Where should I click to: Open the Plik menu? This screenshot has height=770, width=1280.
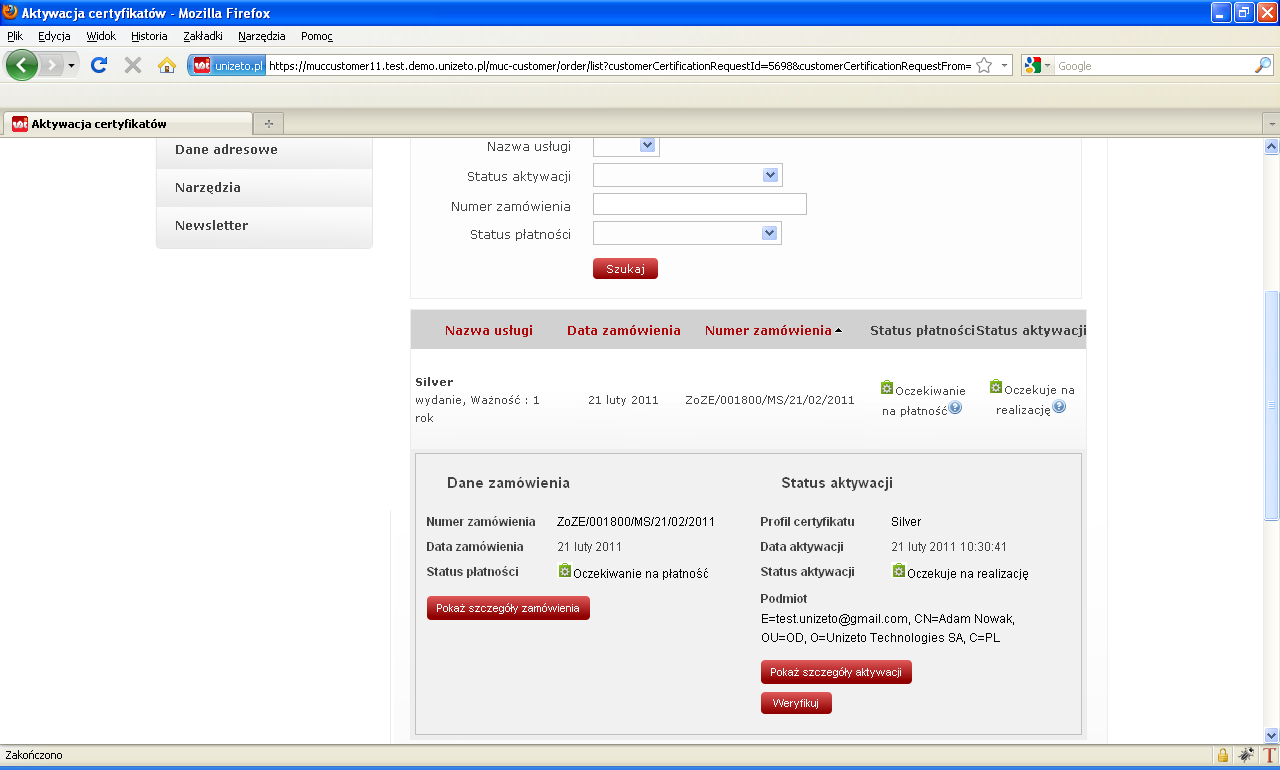(x=15, y=36)
